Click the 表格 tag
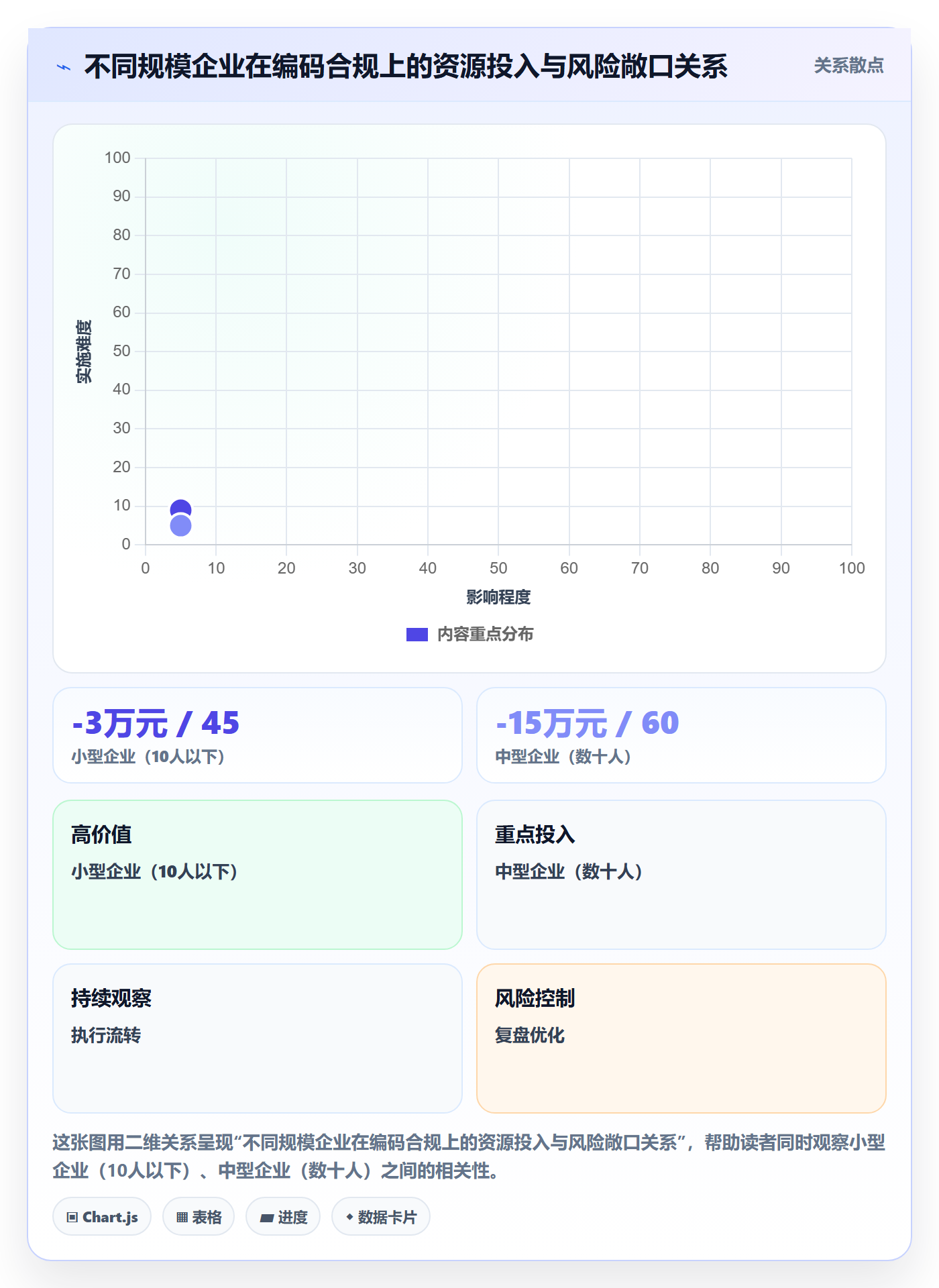939x1288 pixels. point(199,1217)
